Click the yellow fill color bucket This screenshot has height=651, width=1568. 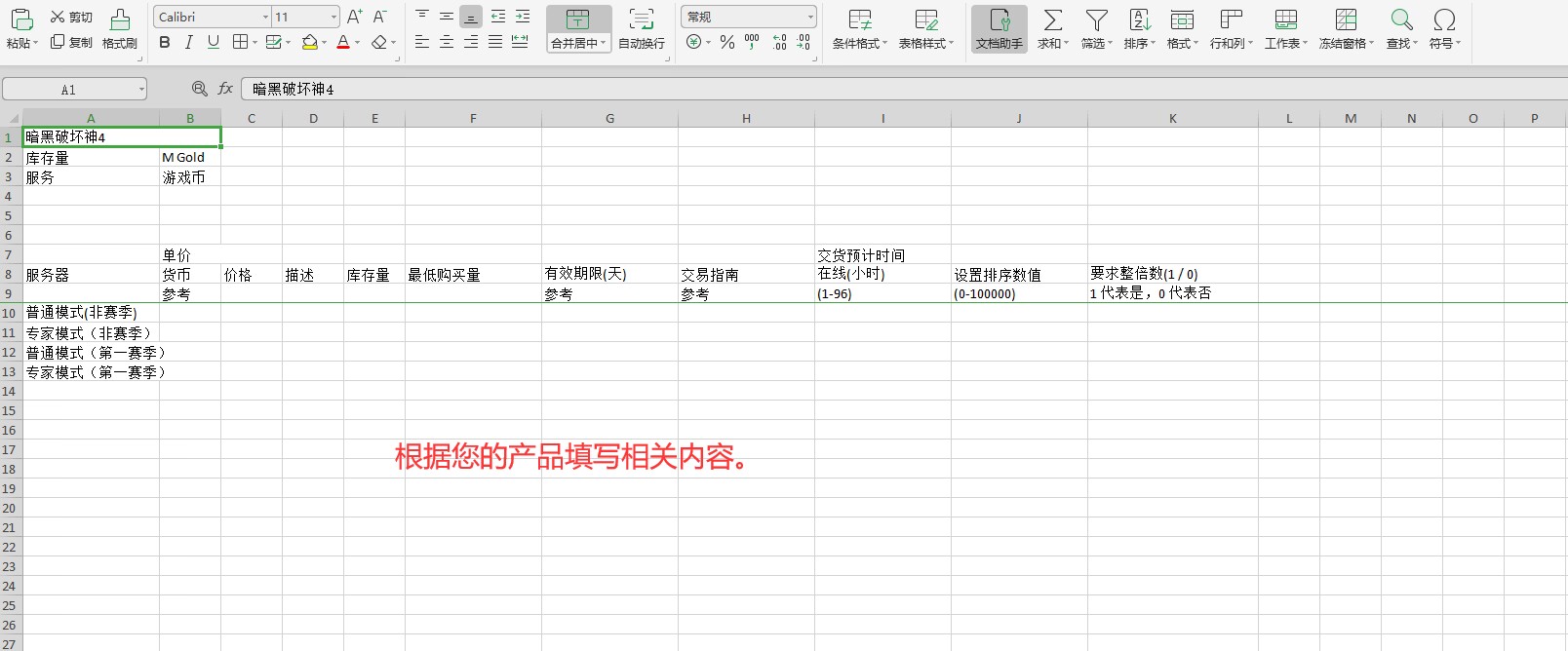coord(310,42)
